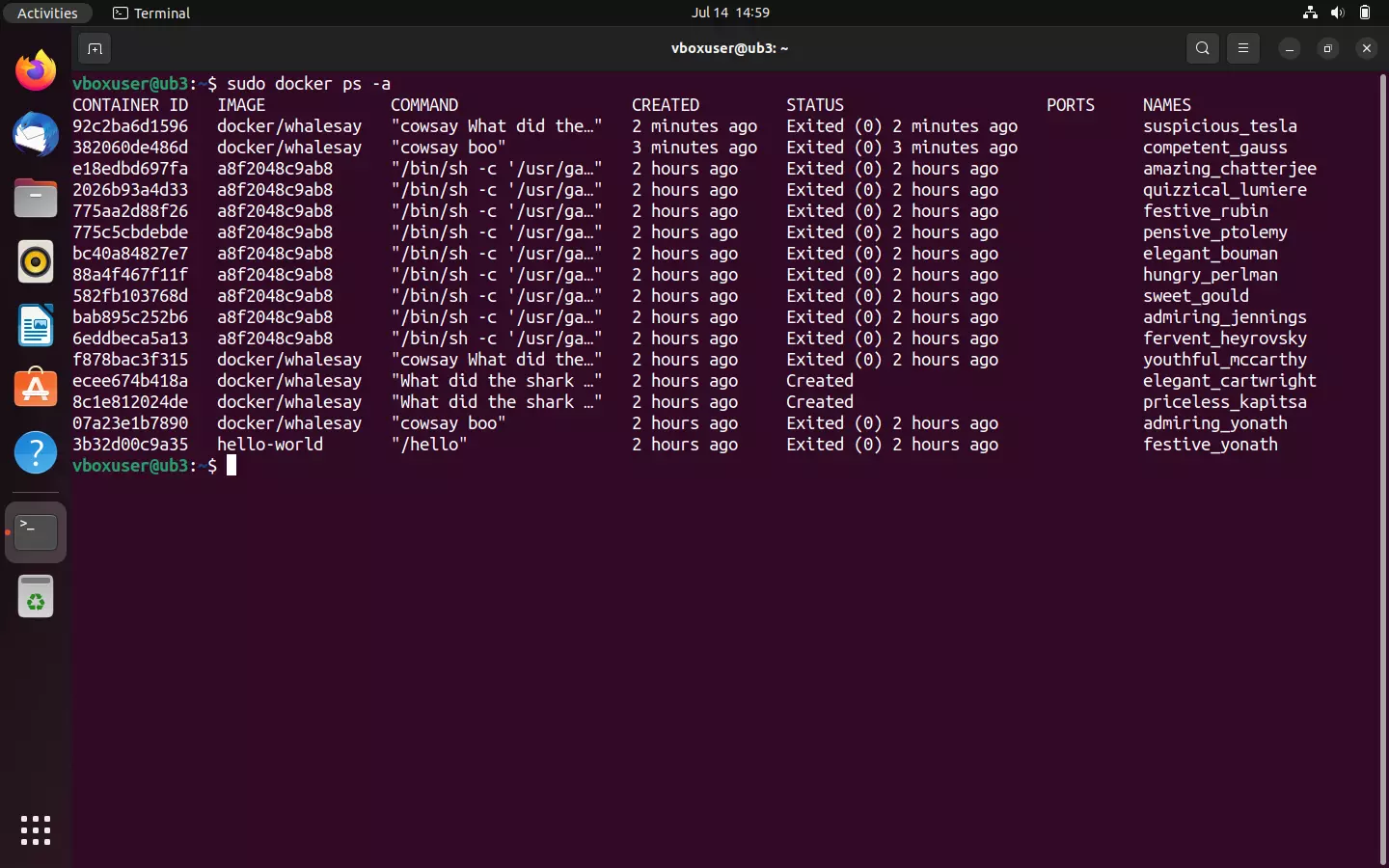The image size is (1389, 868).
Task: Open the Activities overview
Action: pos(47,13)
